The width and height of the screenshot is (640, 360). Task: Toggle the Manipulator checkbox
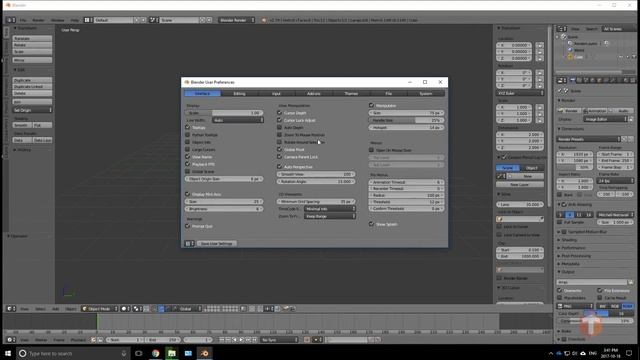(x=371, y=105)
